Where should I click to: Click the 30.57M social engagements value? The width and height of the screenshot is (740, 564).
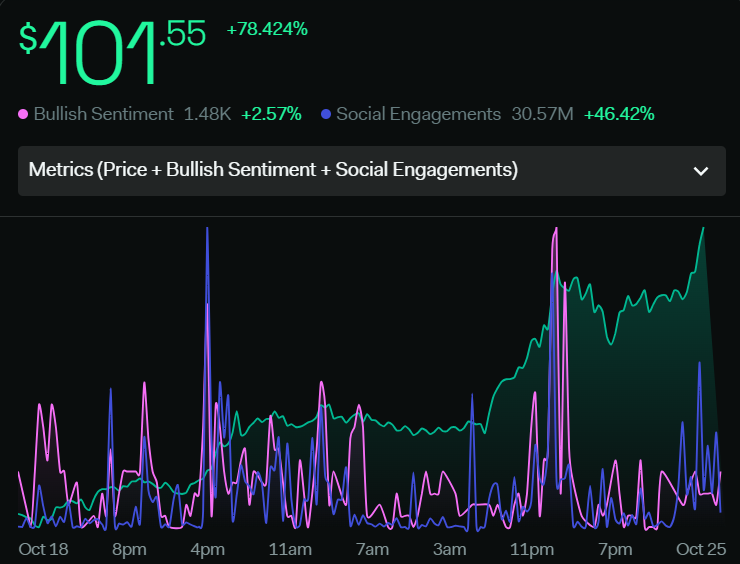coord(543,114)
